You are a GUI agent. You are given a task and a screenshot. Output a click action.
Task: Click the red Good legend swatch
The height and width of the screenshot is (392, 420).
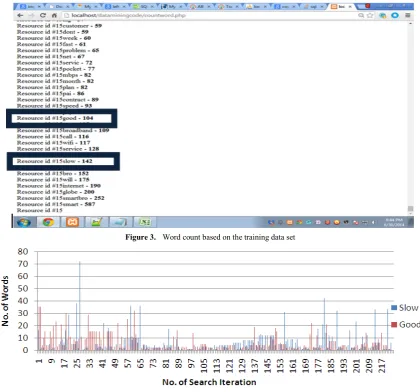394,324
